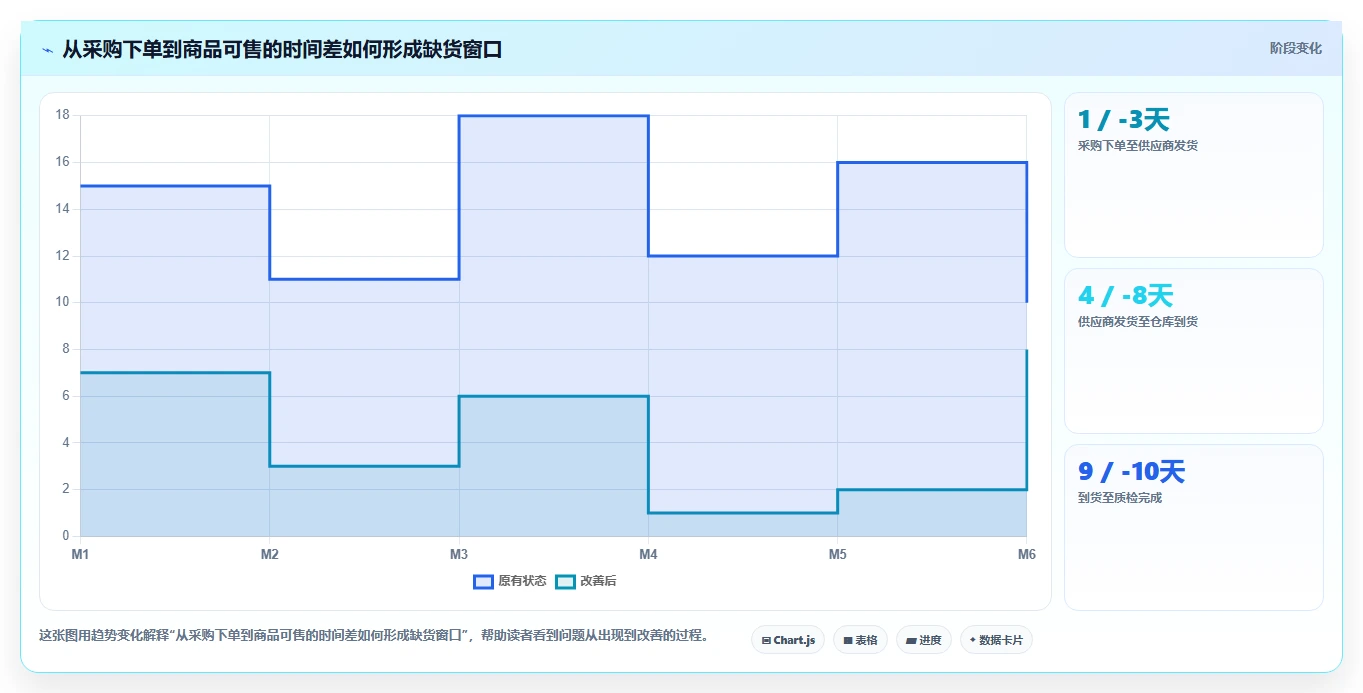Select the 表格 tag
Viewport: 1363px width, 693px height.
(860, 640)
